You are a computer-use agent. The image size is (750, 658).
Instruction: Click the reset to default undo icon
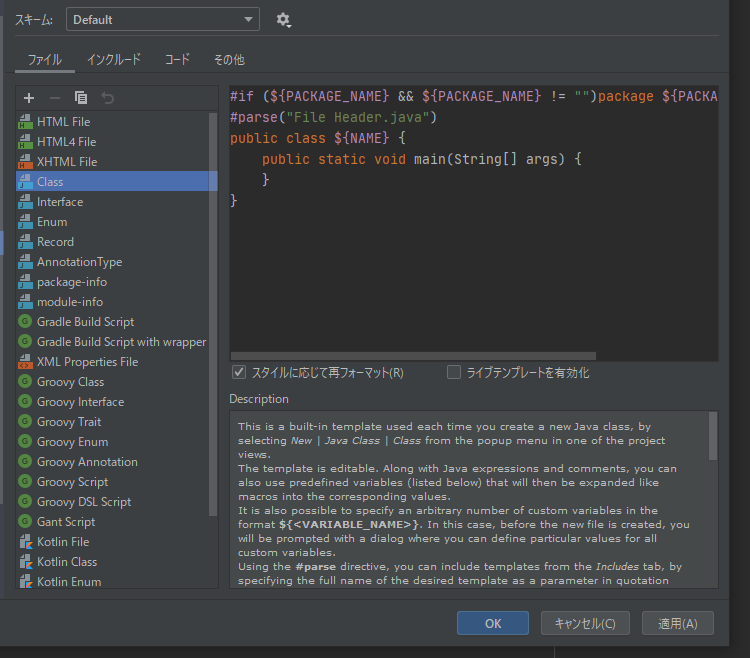[108, 98]
